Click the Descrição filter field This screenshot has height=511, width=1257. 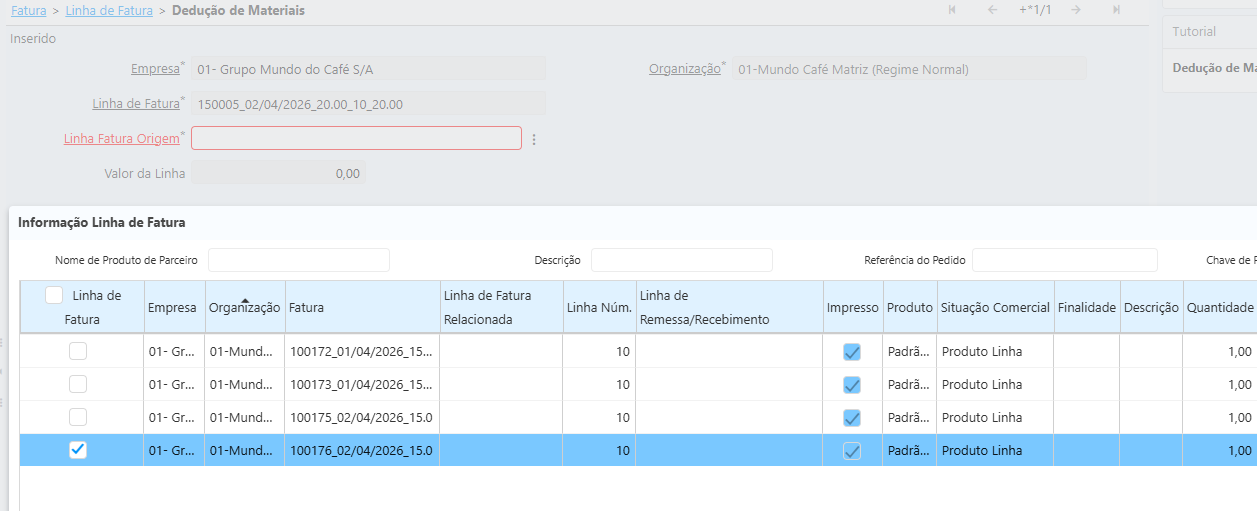[681, 260]
